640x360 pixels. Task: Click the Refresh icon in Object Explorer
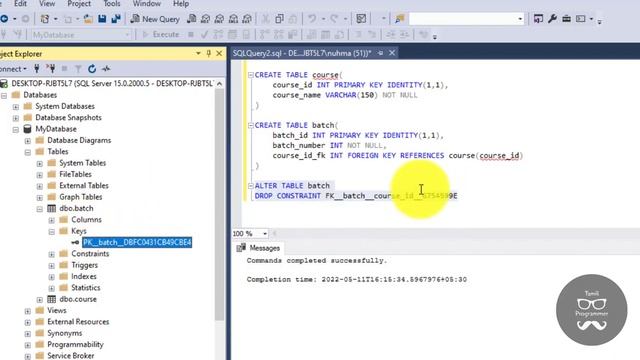pos(92,69)
